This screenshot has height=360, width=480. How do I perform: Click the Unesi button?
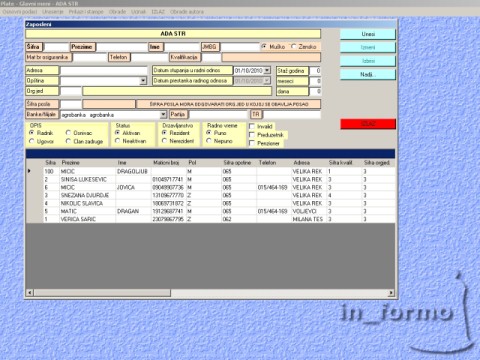coord(368,34)
